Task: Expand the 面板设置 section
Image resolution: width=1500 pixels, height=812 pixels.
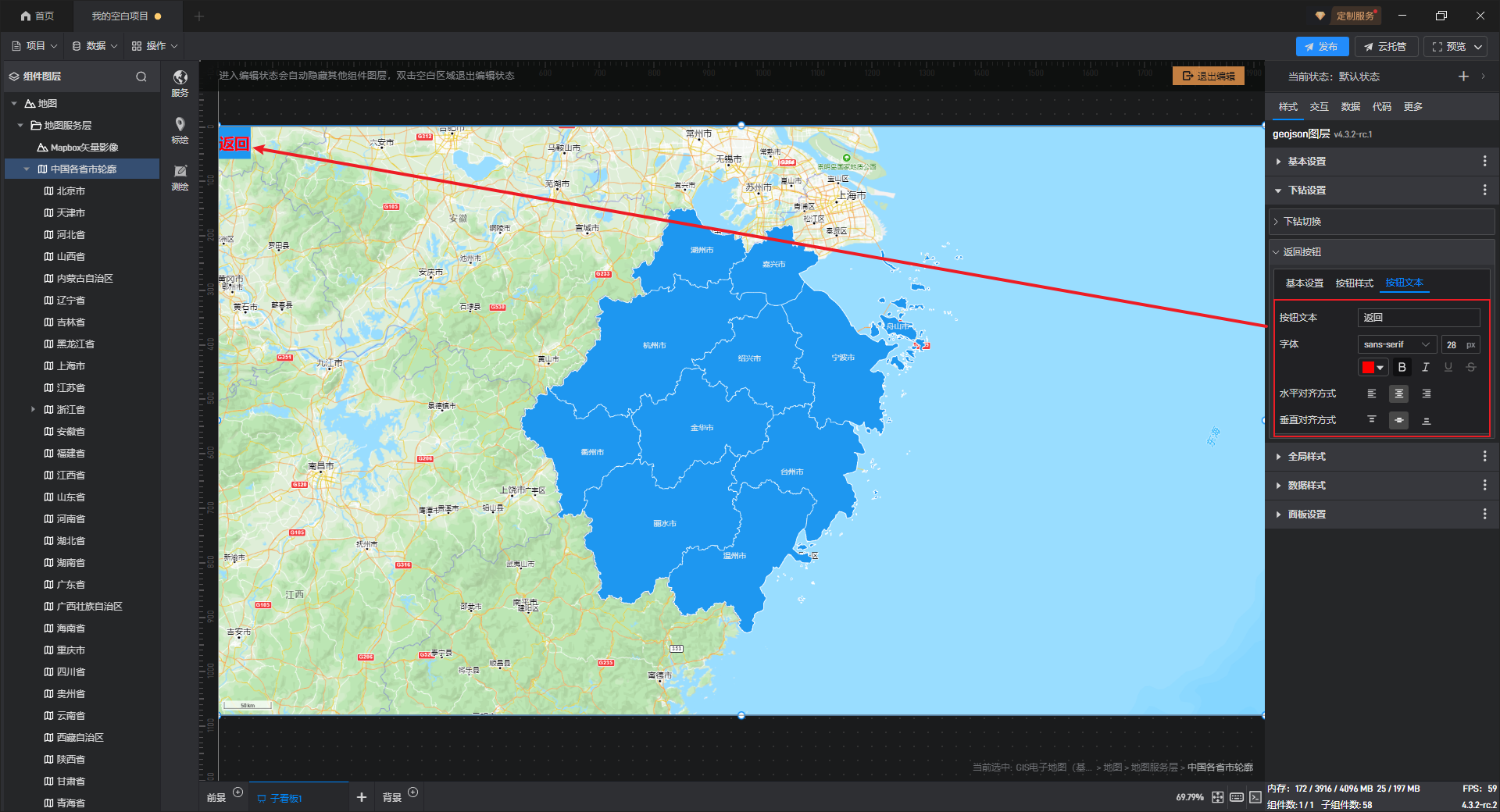Action: pyautogui.click(x=1278, y=515)
